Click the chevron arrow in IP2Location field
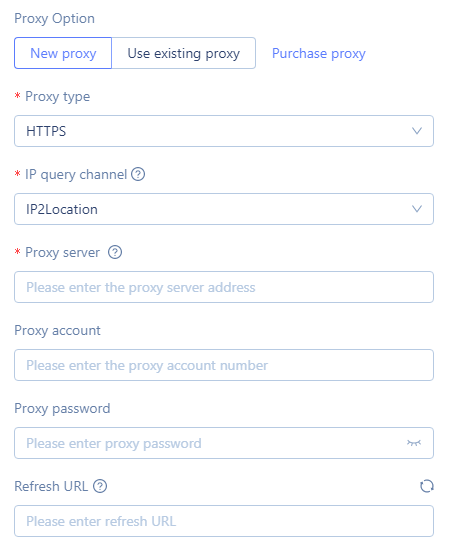Screen dimensions: 460x550 pos(417,209)
